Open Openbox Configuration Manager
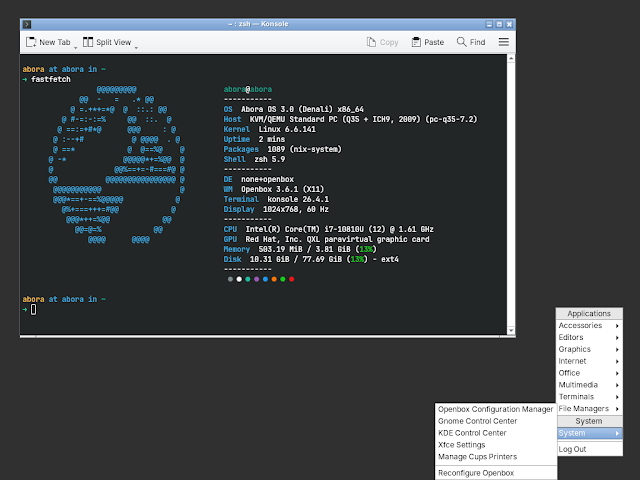 pyautogui.click(x=496, y=409)
